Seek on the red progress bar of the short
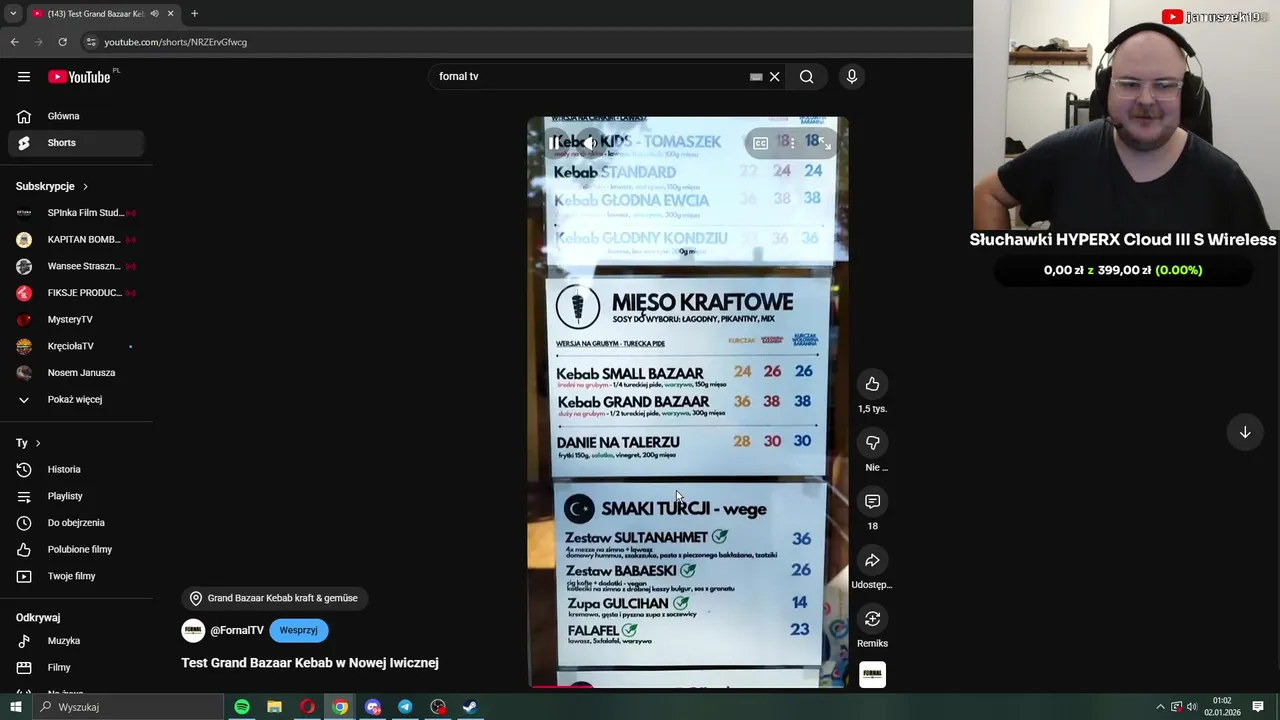The width and height of the screenshot is (1280, 720). click(x=688, y=686)
